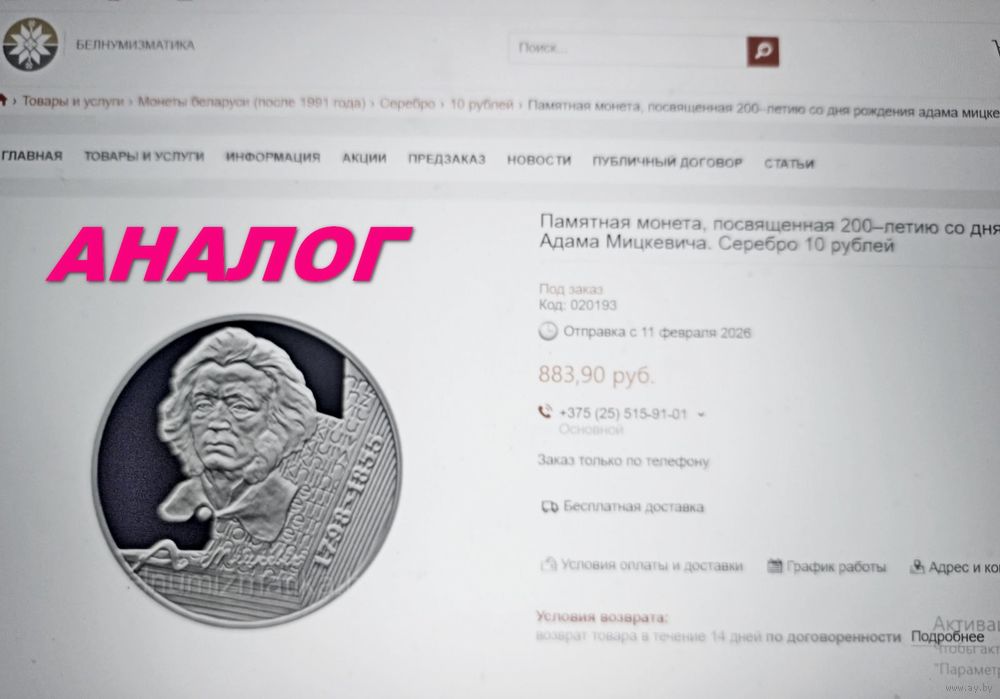Click the Mickiewicz coin image
Image resolution: width=1000 pixels, height=699 pixels.
(x=247, y=471)
